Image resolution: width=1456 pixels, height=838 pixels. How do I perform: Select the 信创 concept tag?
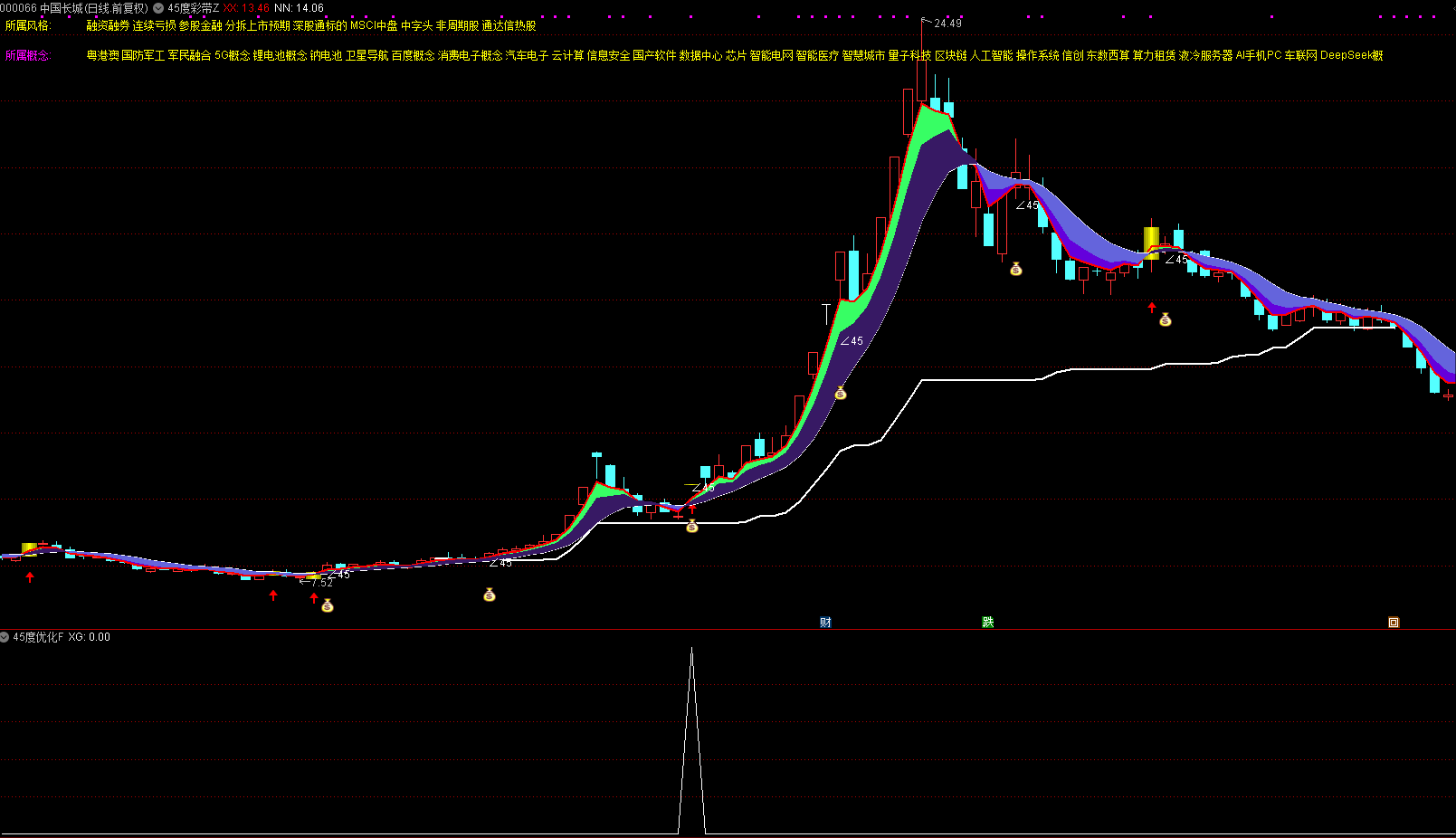(x=1072, y=55)
